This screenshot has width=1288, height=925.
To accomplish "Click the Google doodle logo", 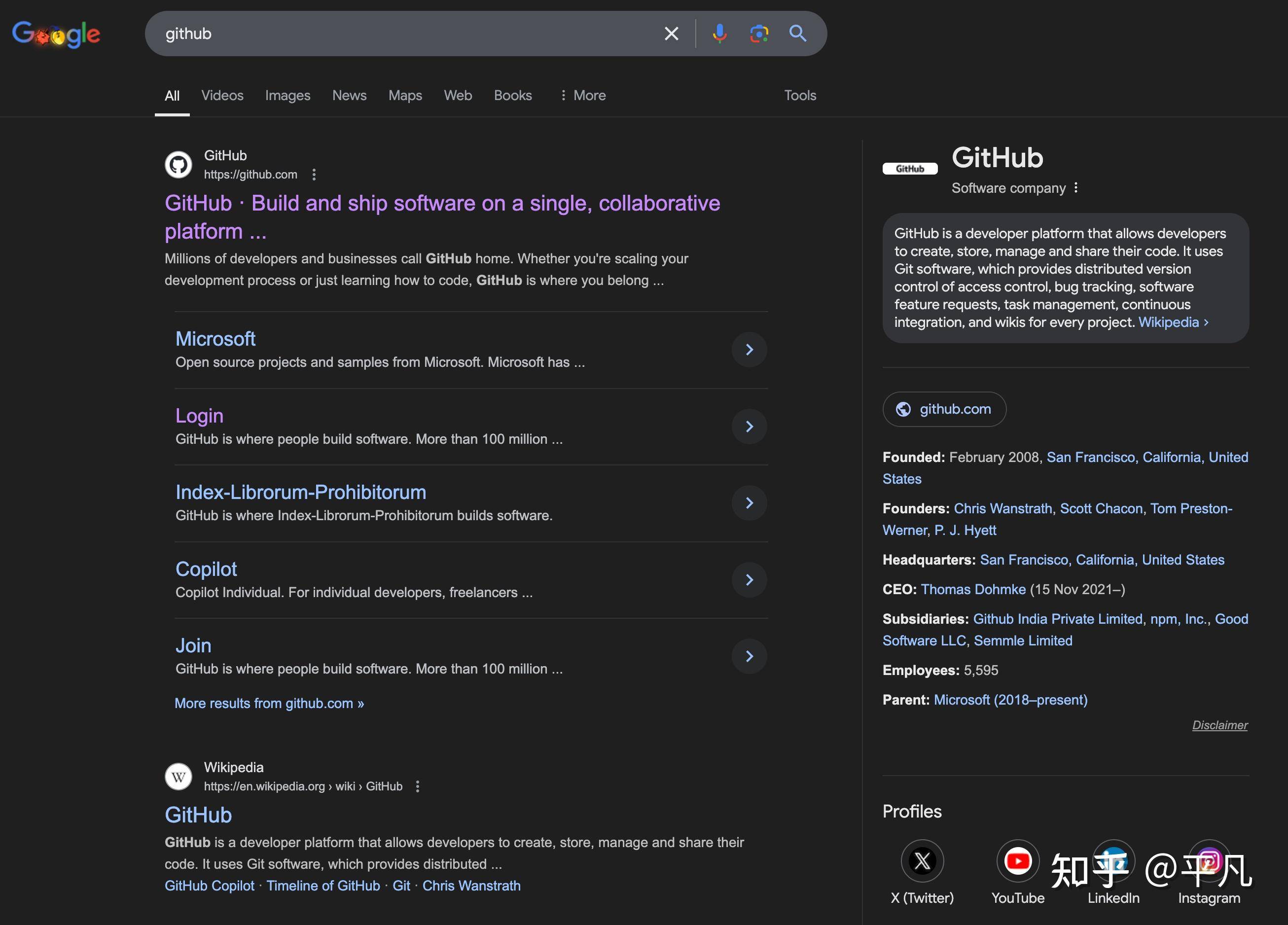I will pos(56,34).
